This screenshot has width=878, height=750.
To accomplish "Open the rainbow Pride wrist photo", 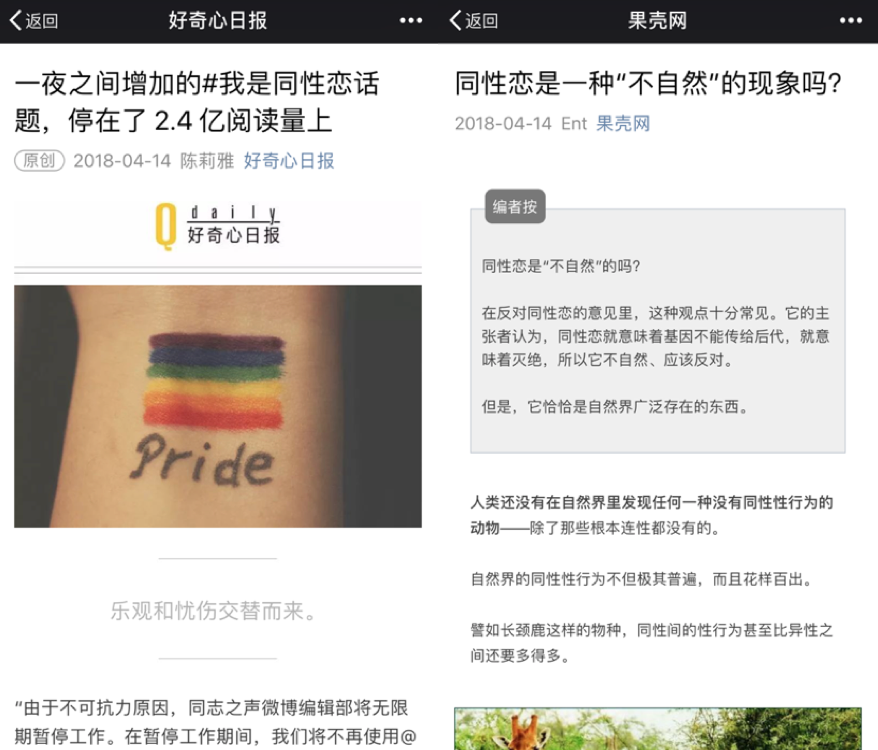I will pos(218,406).
